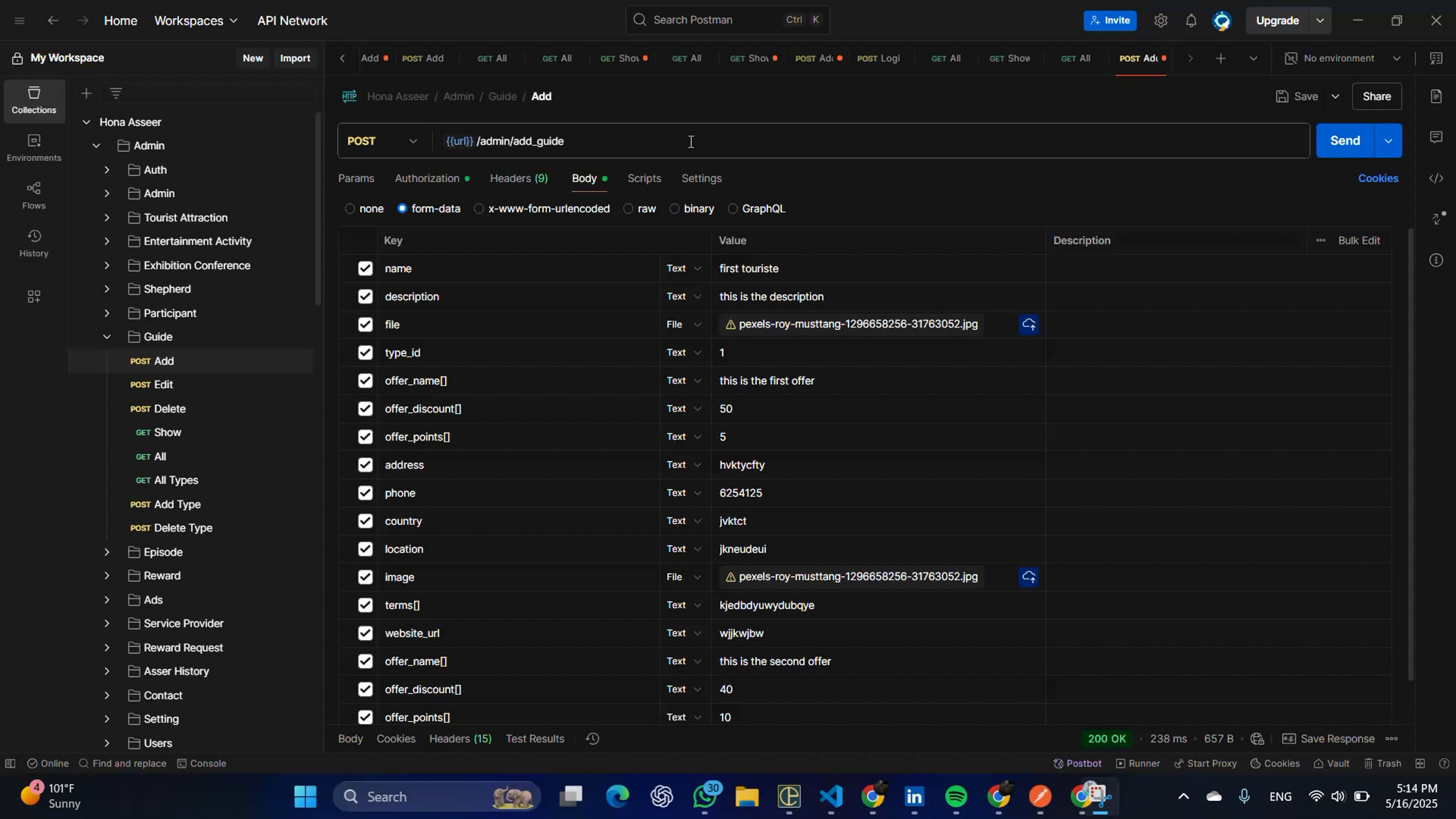Choose the x-www-form-urlencoded body type
Image resolution: width=1456 pixels, height=819 pixels.
point(479,209)
